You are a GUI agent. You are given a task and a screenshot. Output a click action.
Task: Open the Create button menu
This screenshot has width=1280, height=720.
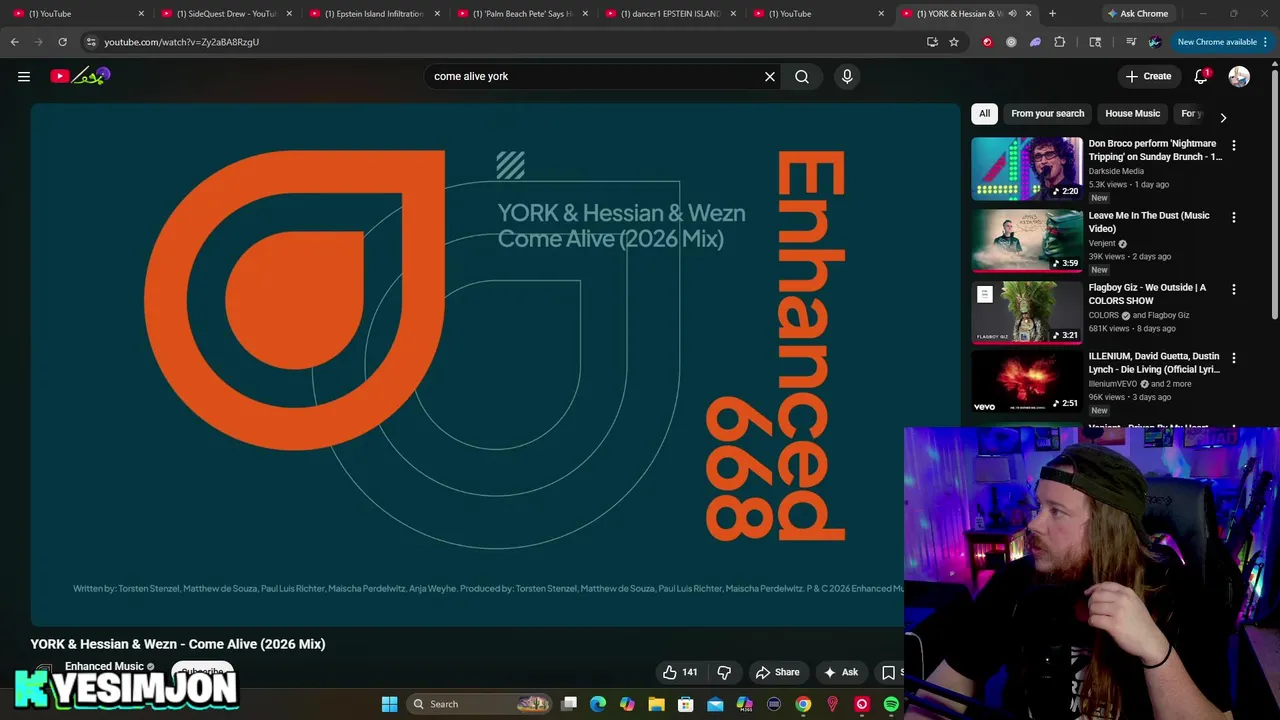pos(1148,76)
